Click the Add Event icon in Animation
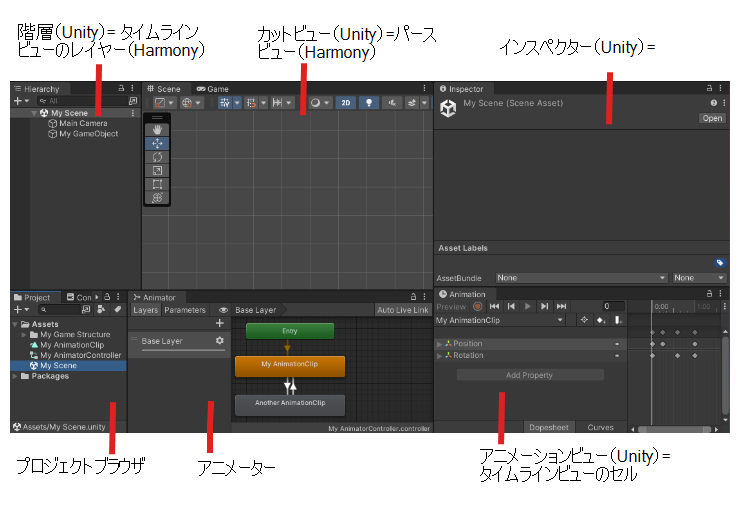 [x=618, y=320]
